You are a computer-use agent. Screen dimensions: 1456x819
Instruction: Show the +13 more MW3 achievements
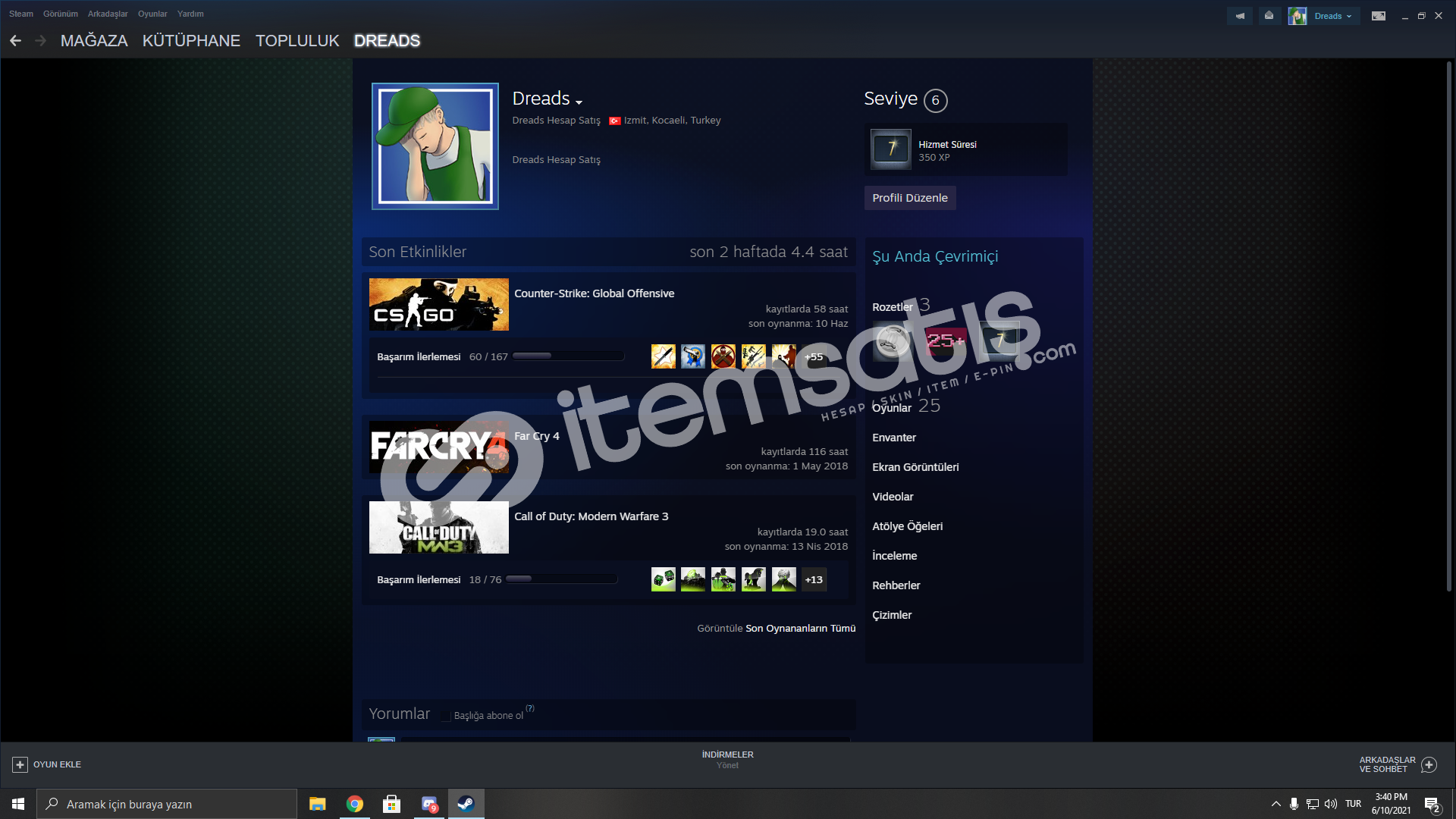[814, 579]
